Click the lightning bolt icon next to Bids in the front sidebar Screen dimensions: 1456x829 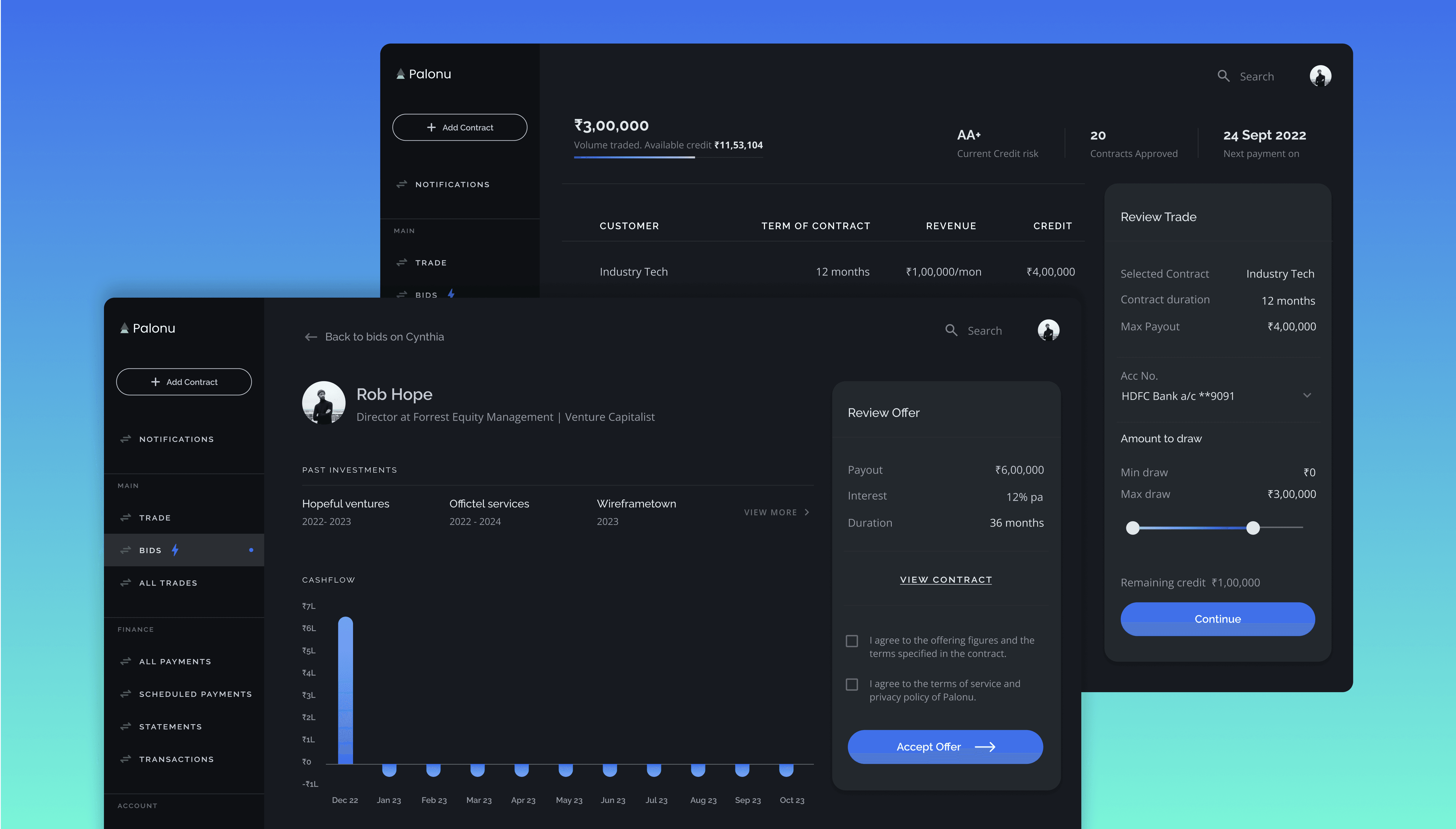pyautogui.click(x=175, y=549)
